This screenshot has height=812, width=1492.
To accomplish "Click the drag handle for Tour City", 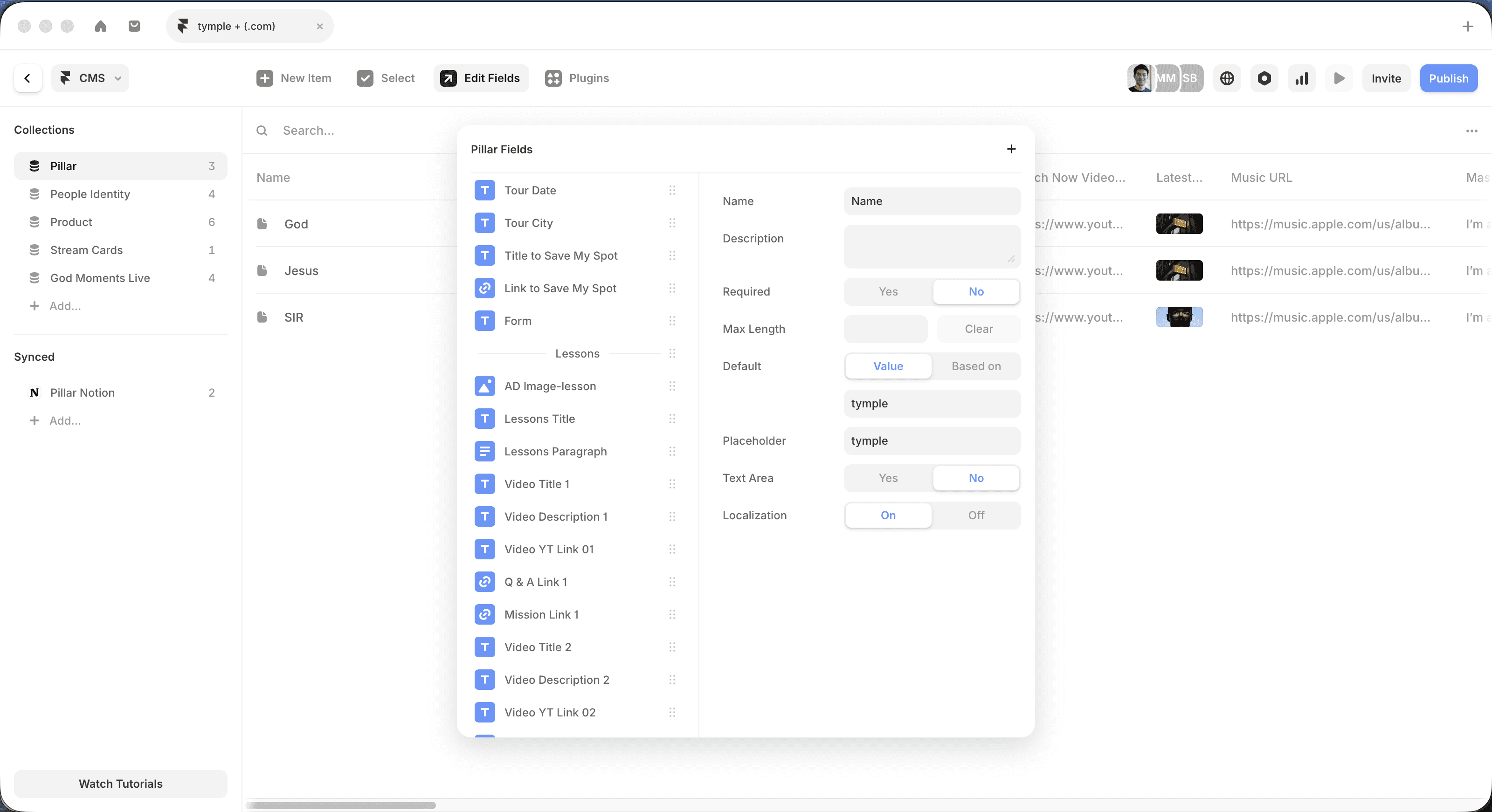I will (672, 223).
